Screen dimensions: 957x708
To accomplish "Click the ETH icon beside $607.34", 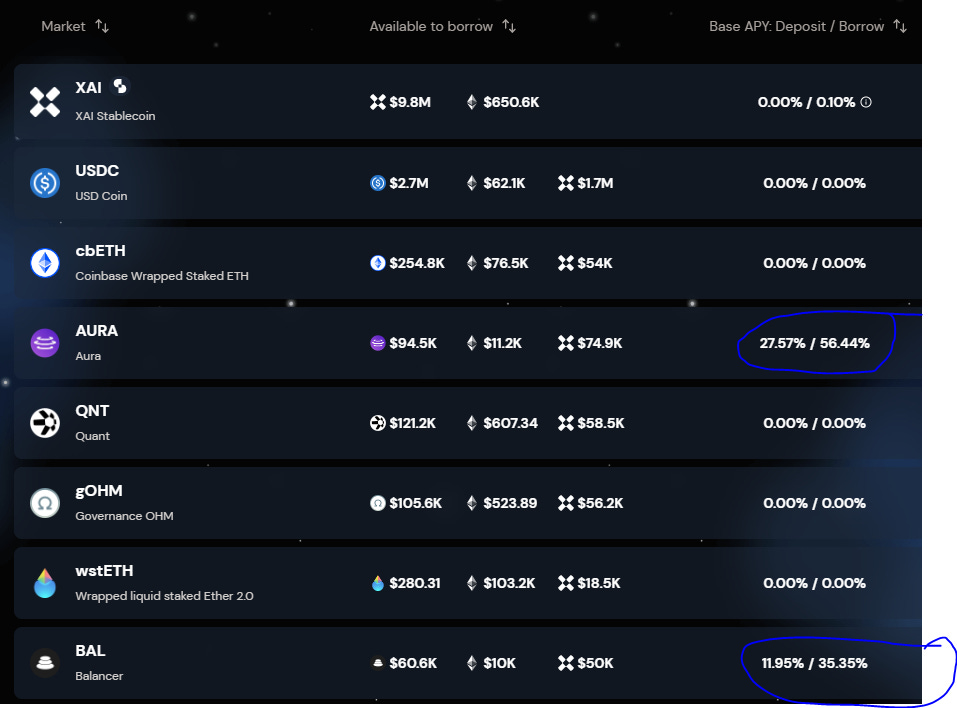I will [472, 423].
